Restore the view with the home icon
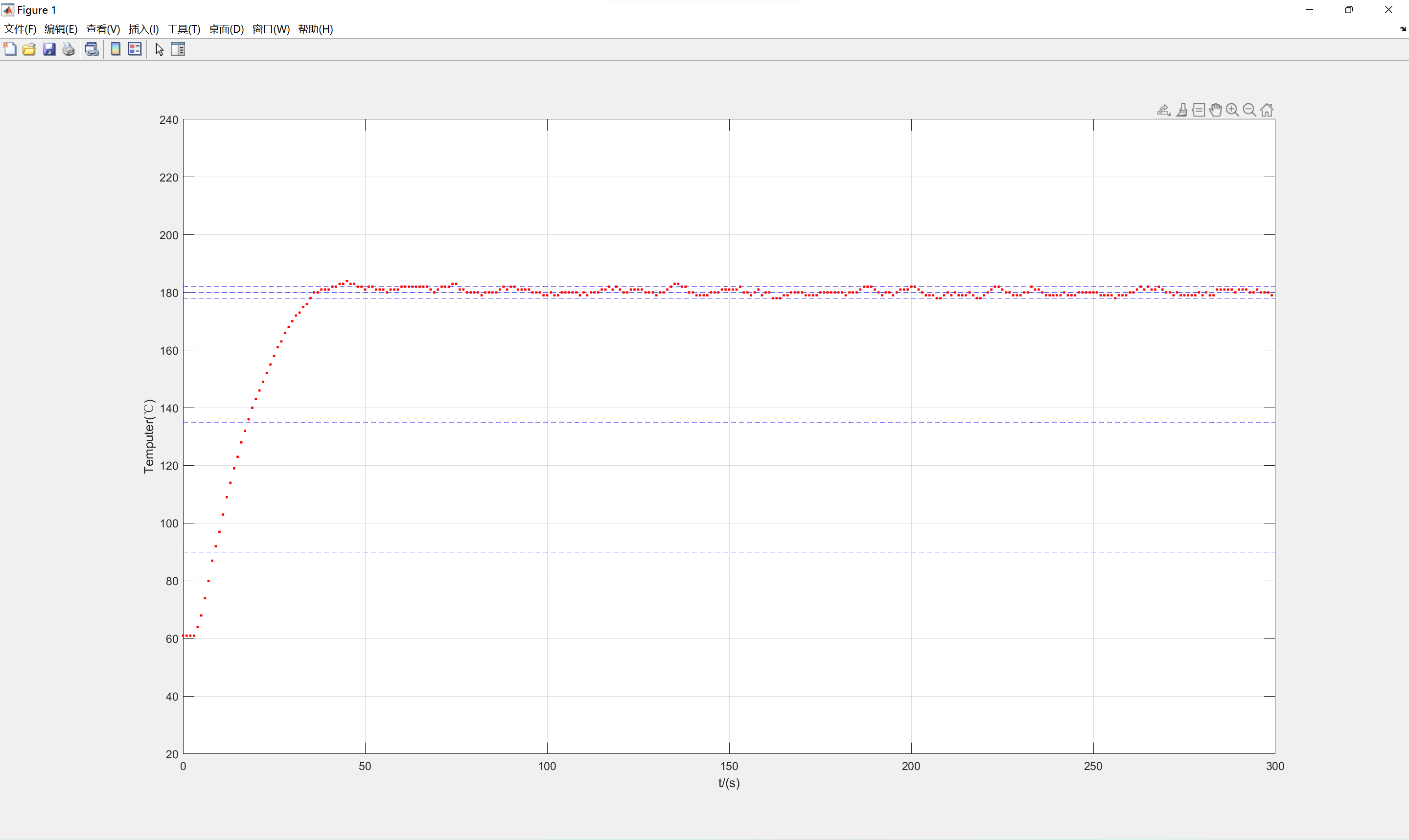 pos(1267,110)
